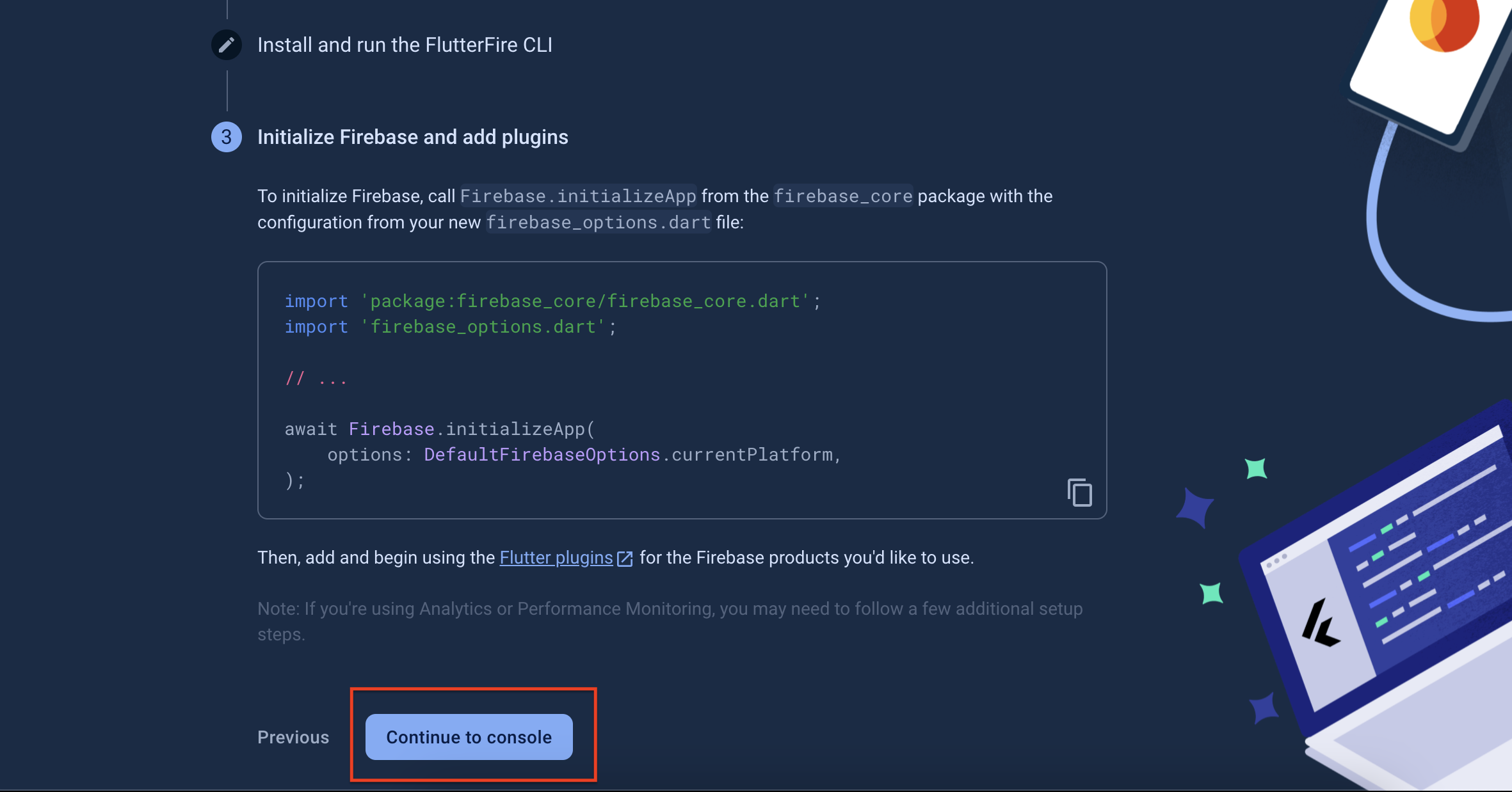Click the step 3 number circle
Image resolution: width=1512 pixels, height=792 pixels.
[227, 137]
